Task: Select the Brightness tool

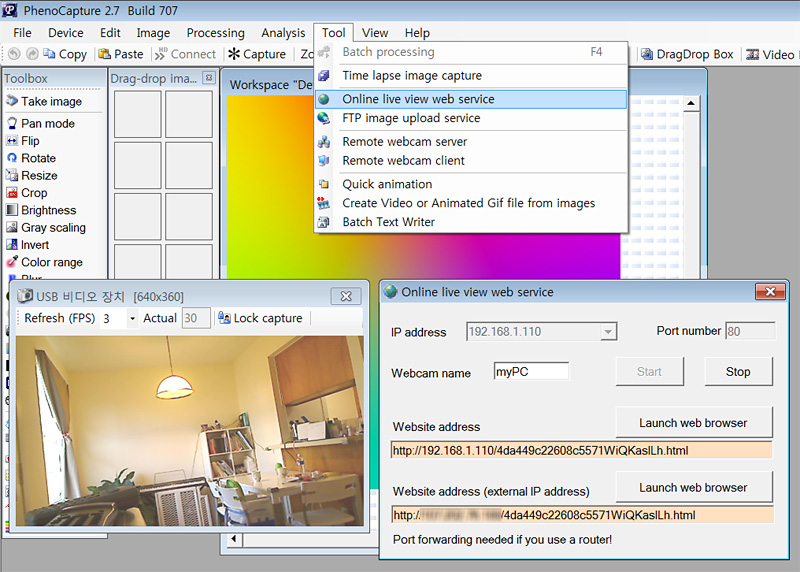Action: pyautogui.click(x=48, y=210)
